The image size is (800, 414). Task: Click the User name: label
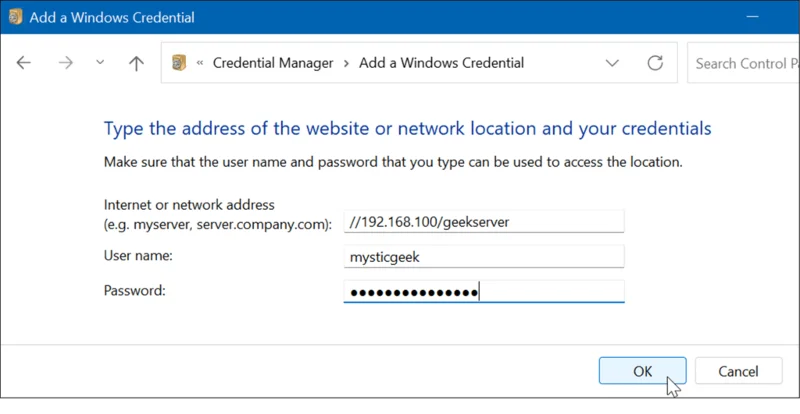coord(138,255)
